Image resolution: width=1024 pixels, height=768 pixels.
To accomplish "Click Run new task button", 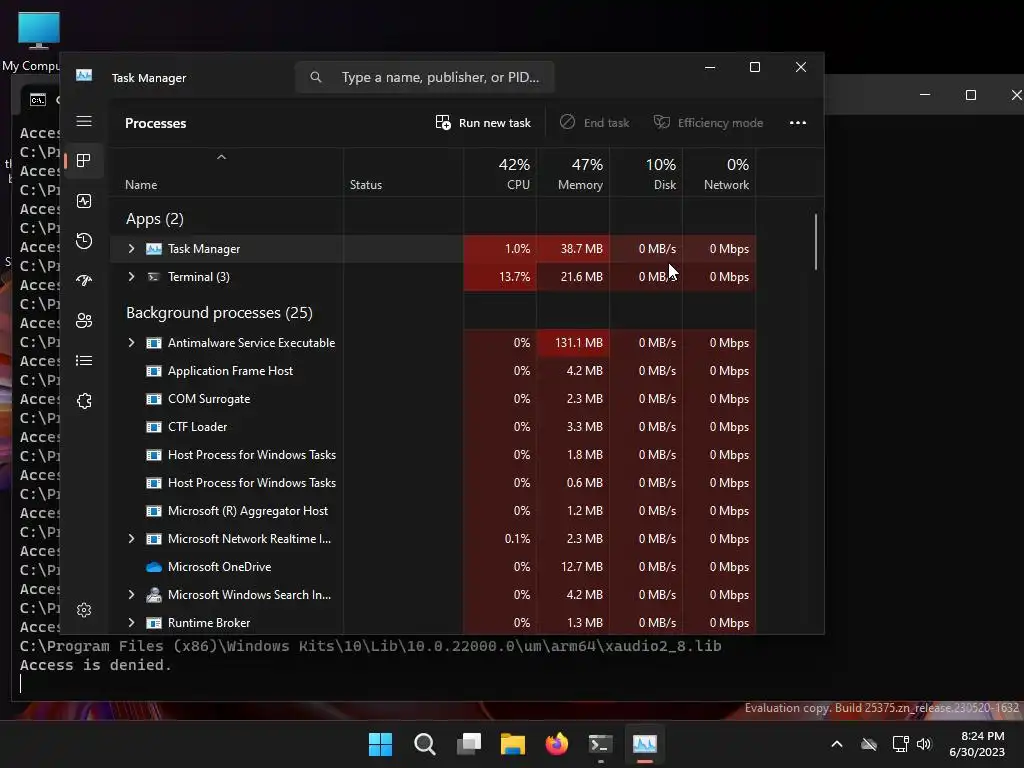I will tap(483, 123).
